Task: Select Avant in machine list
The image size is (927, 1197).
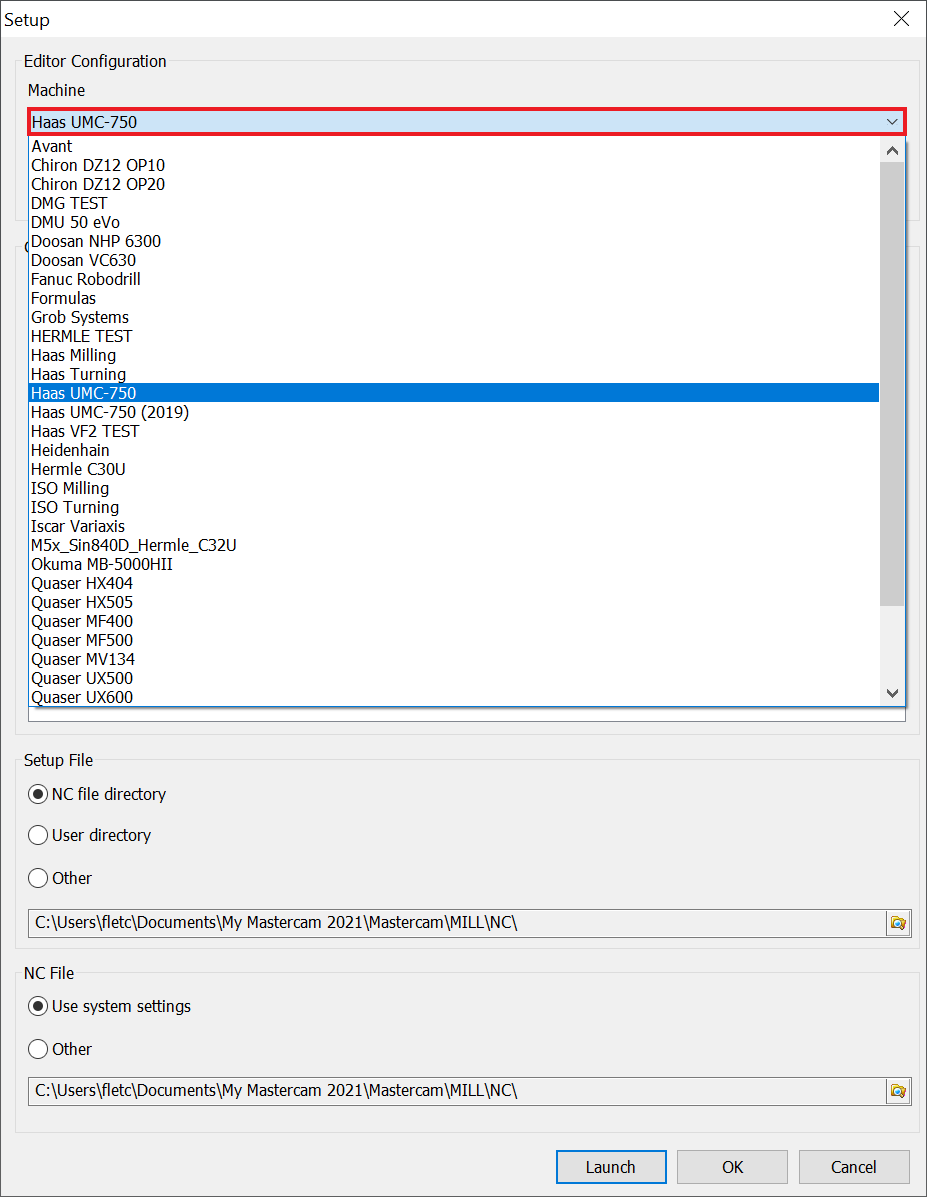Action: [454, 147]
